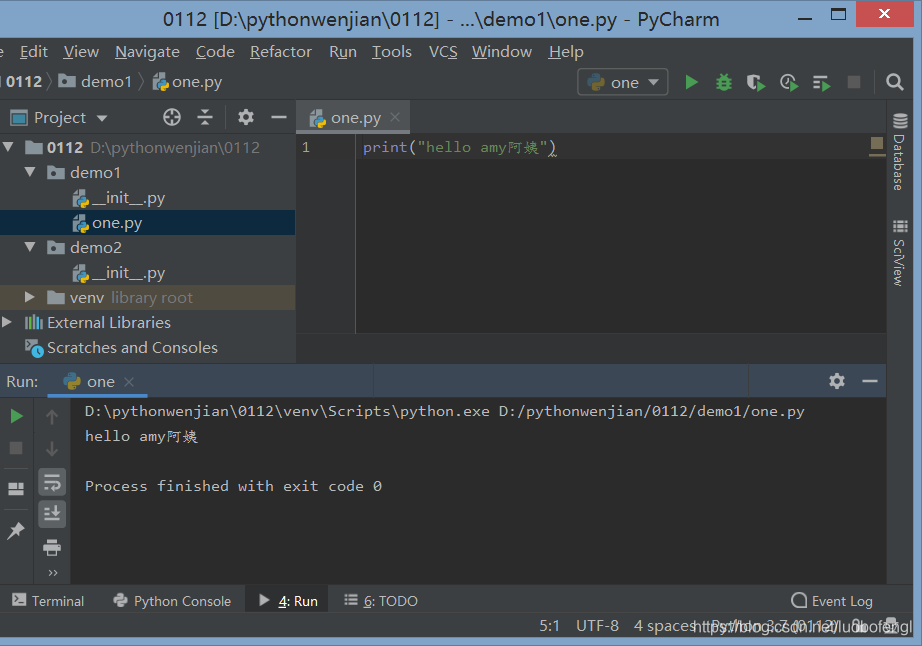Collapse the 0112 root folder
The height and width of the screenshot is (646, 922).
click(x=8, y=147)
